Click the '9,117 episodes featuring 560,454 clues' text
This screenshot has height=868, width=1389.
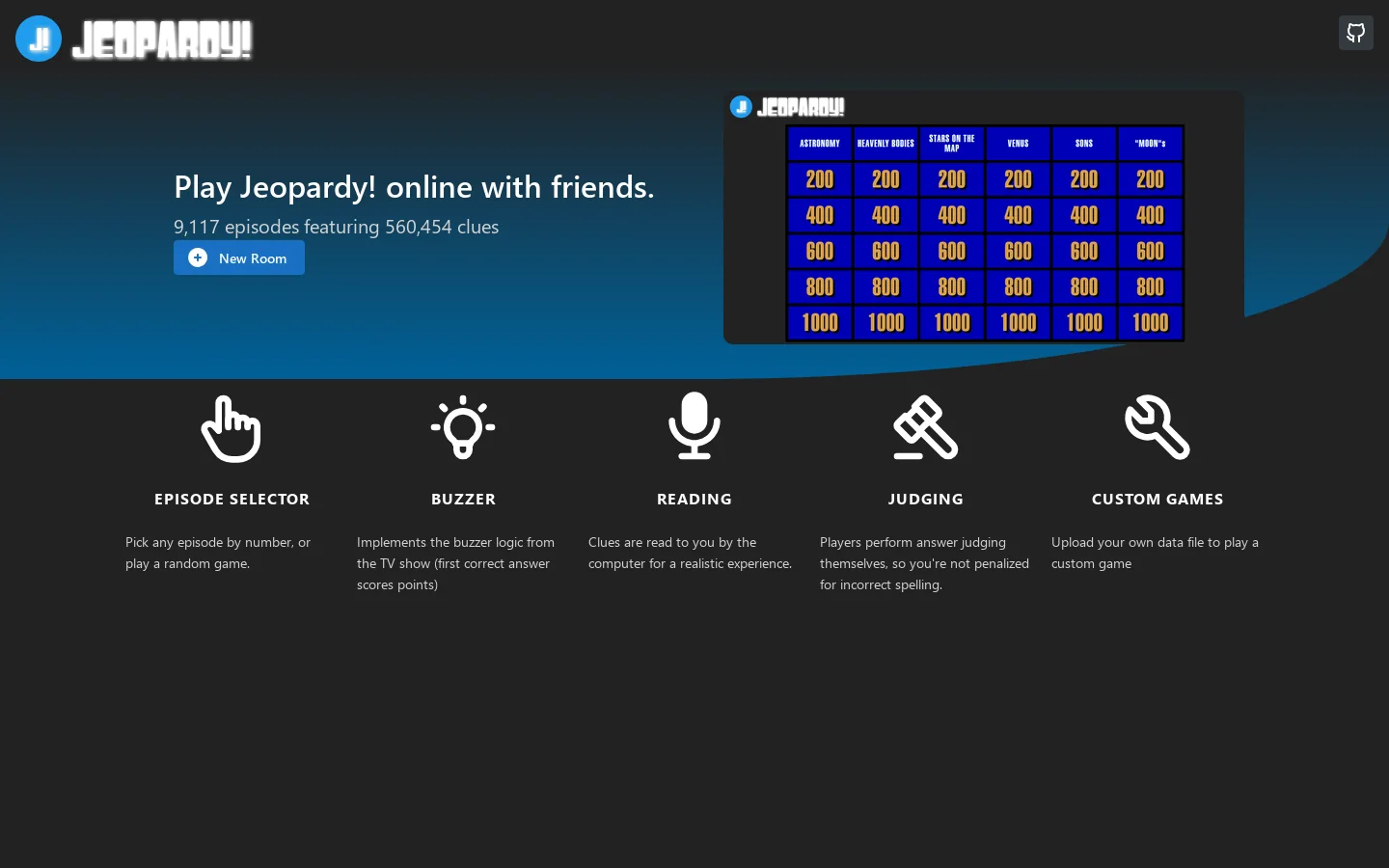pos(336,227)
